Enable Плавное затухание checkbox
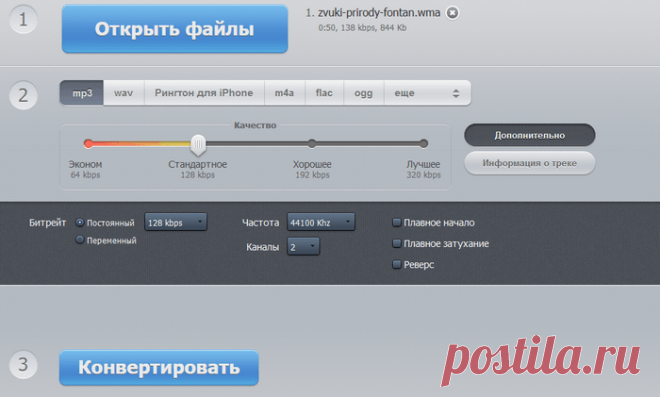This screenshot has width=660, height=397. pyautogui.click(x=396, y=243)
